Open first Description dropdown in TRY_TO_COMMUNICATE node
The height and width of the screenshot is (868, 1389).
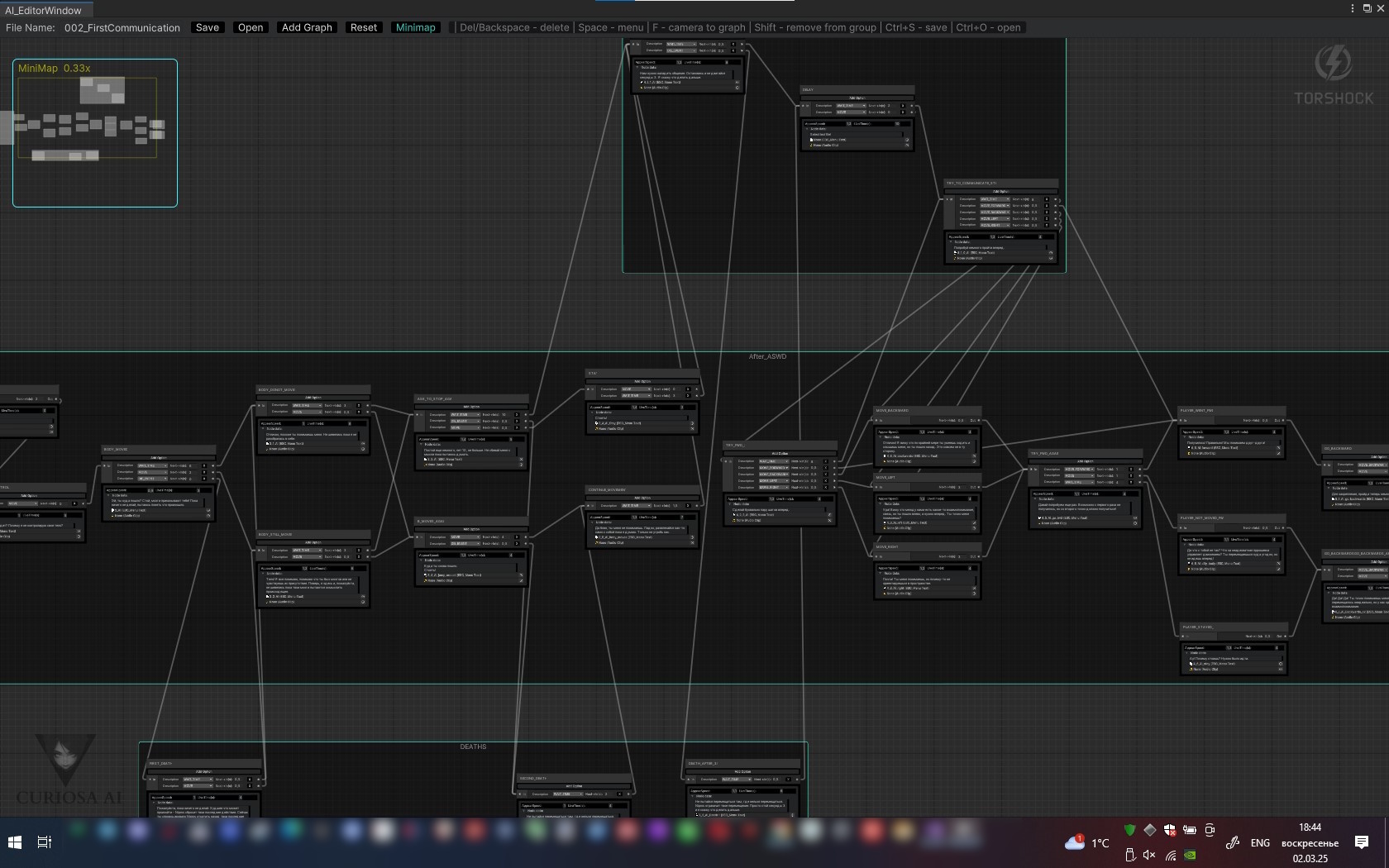[995, 199]
